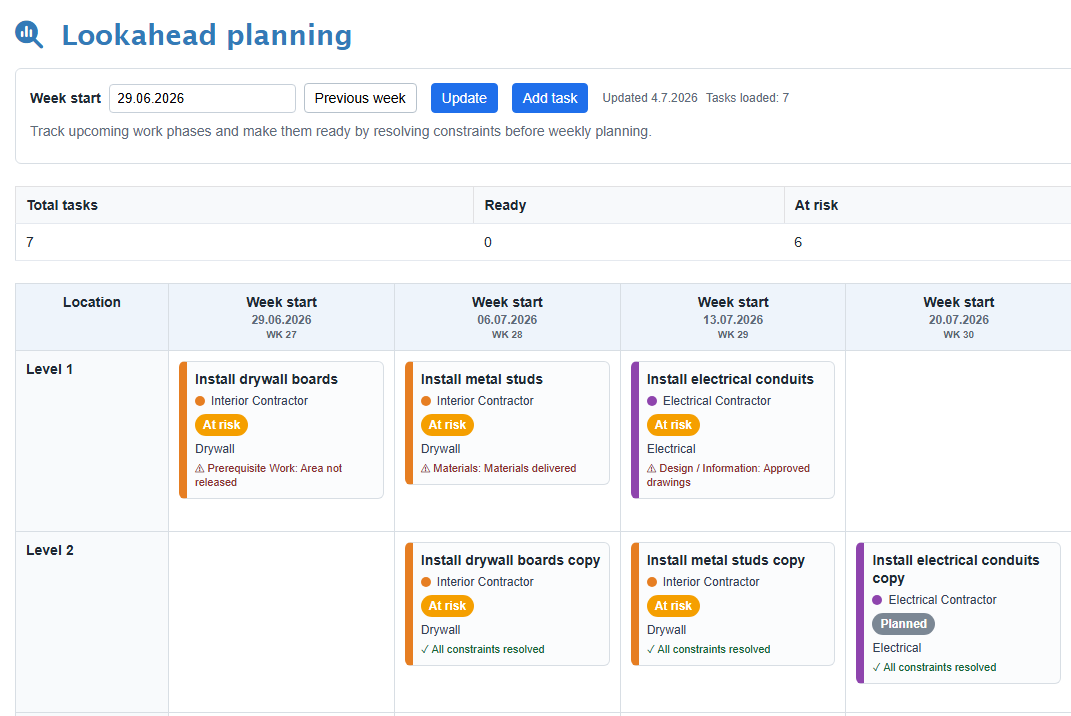1071x716 pixels.
Task: Click the Week start 20.07.2026 column header
Action: [x=958, y=317]
